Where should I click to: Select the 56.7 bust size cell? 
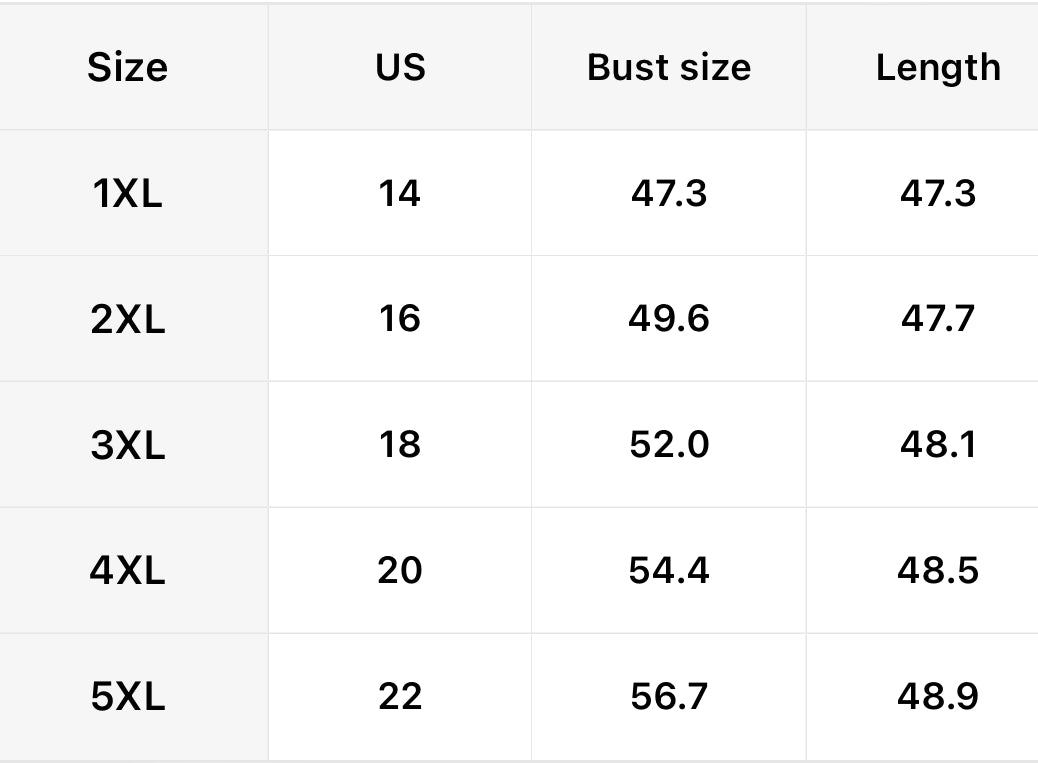pyautogui.click(x=668, y=697)
